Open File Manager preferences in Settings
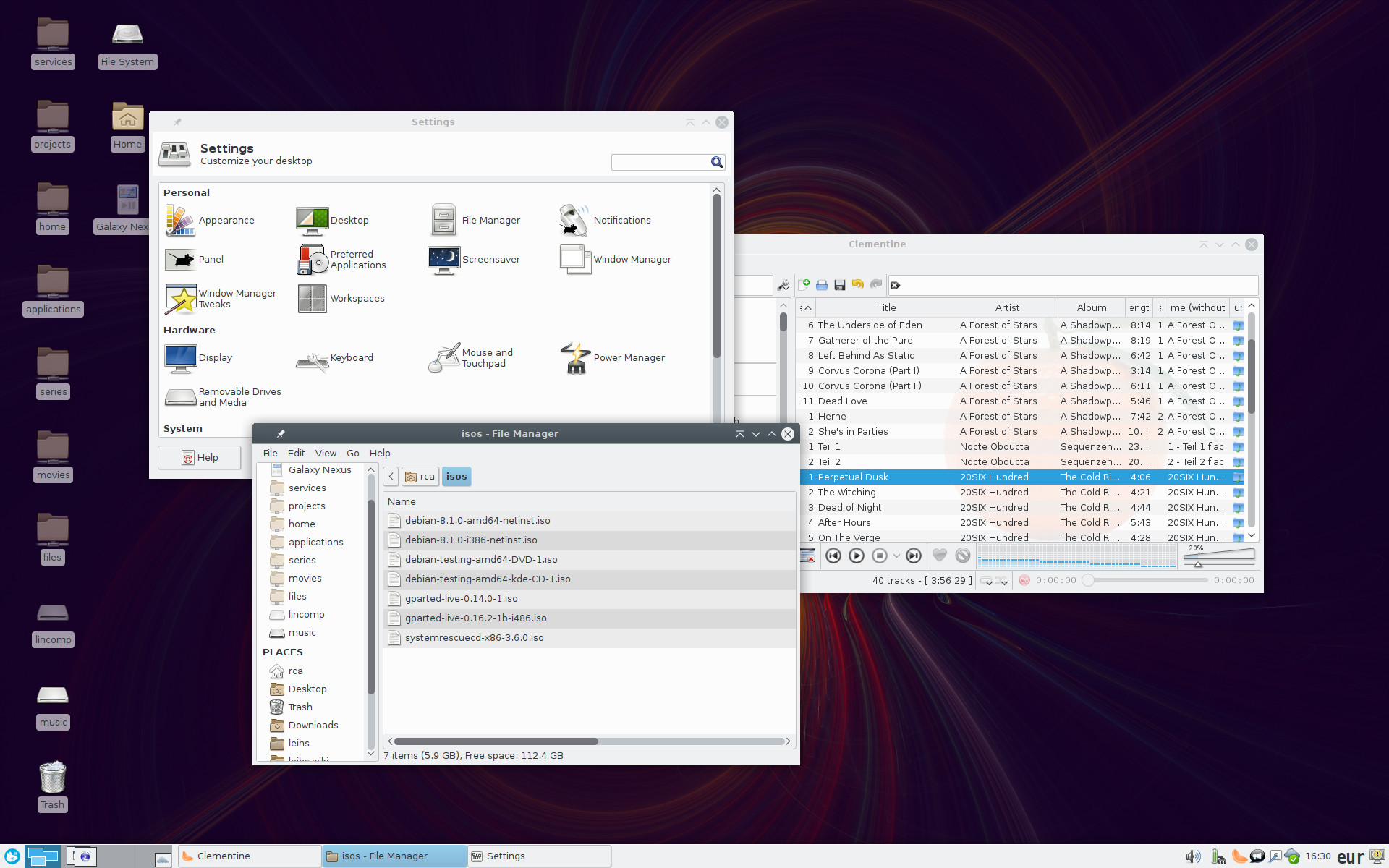 (475, 221)
